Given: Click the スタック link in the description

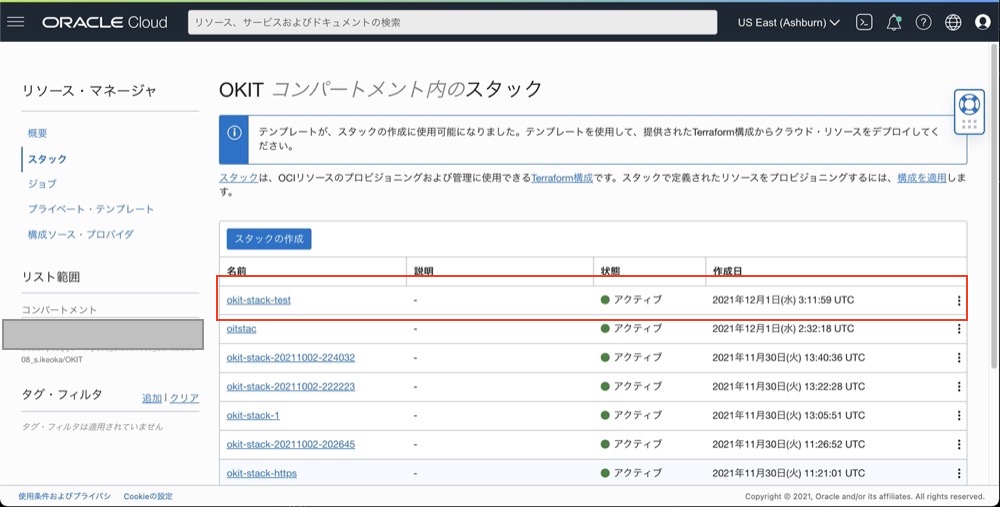Looking at the screenshot, I should tap(239, 178).
